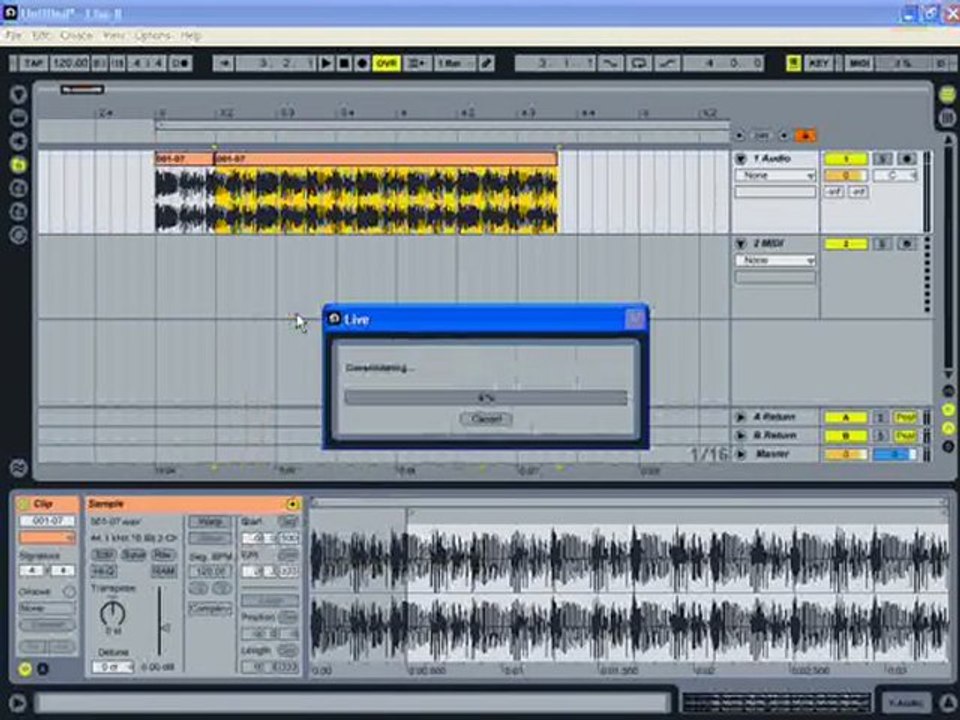The width and height of the screenshot is (960, 720).
Task: Unfold the B Return track
Action: click(x=740, y=435)
